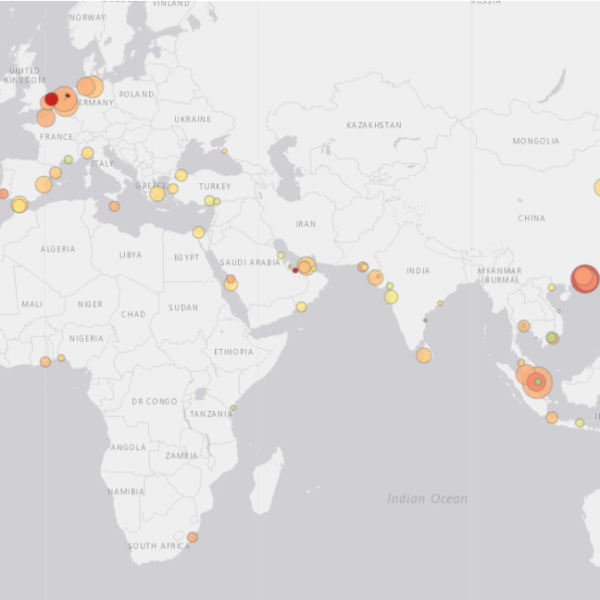Click the DR Congo country label
The image size is (600, 600).
[154, 401]
